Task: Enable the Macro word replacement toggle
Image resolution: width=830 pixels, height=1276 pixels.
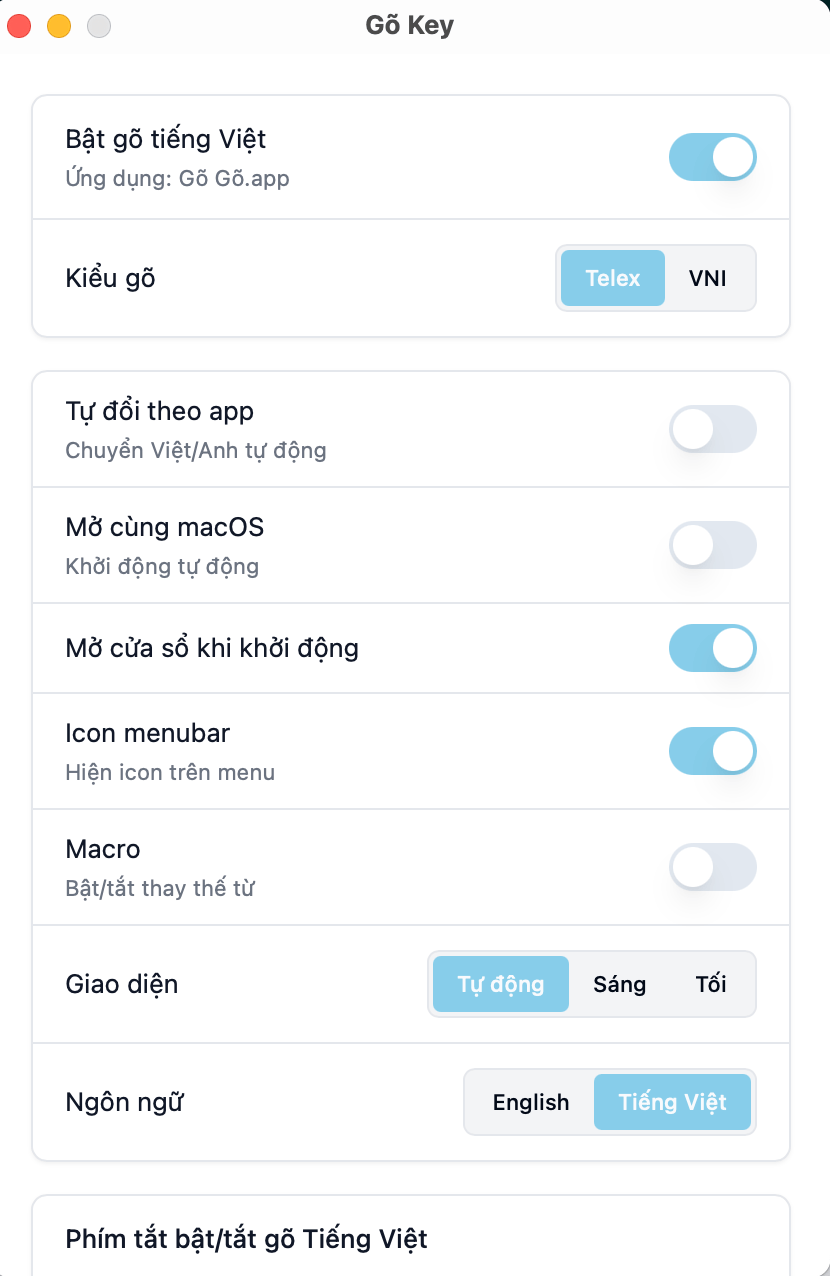Action: coord(712,867)
